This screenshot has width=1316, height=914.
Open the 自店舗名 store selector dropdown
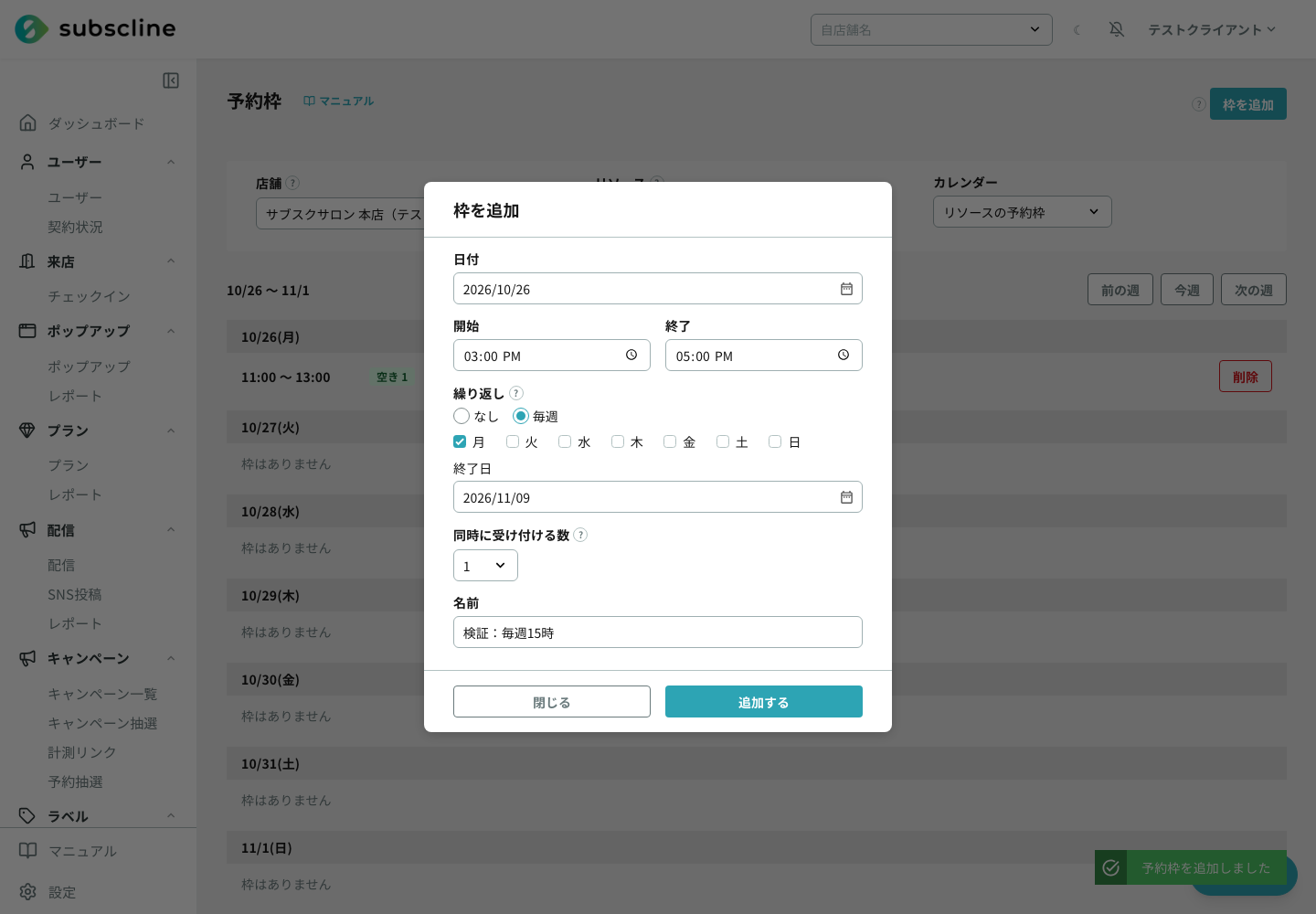click(931, 29)
